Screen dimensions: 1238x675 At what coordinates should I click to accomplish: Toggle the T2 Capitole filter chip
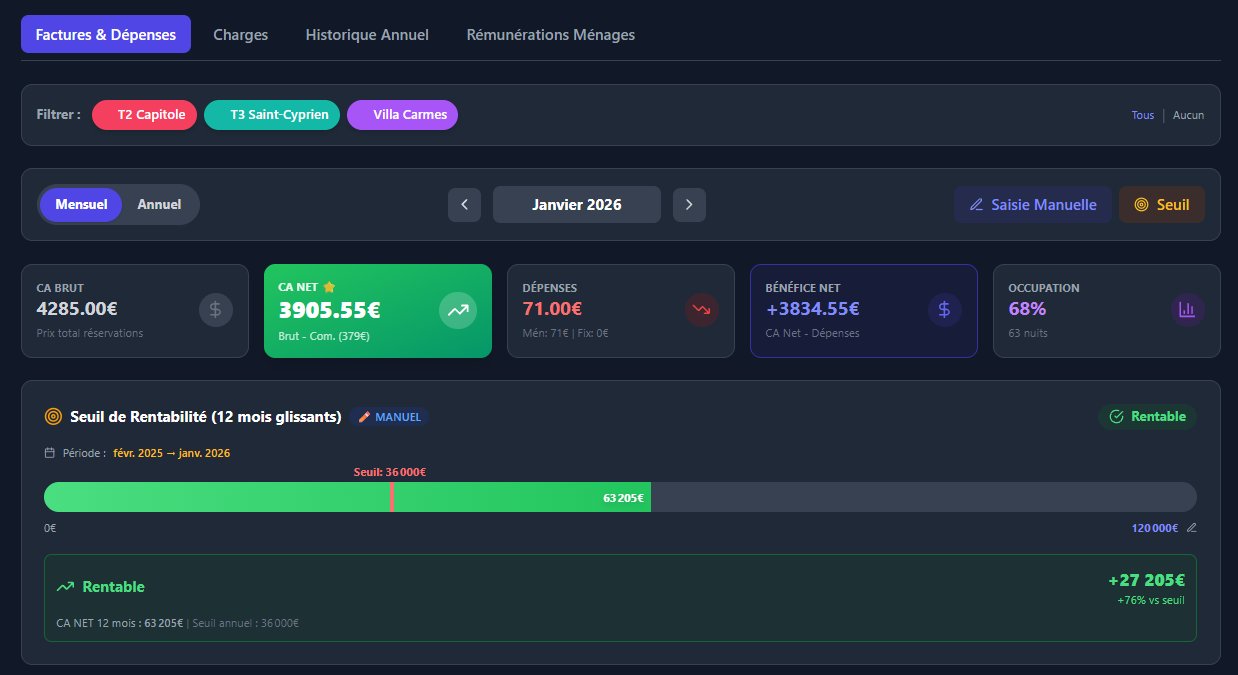[144, 115]
